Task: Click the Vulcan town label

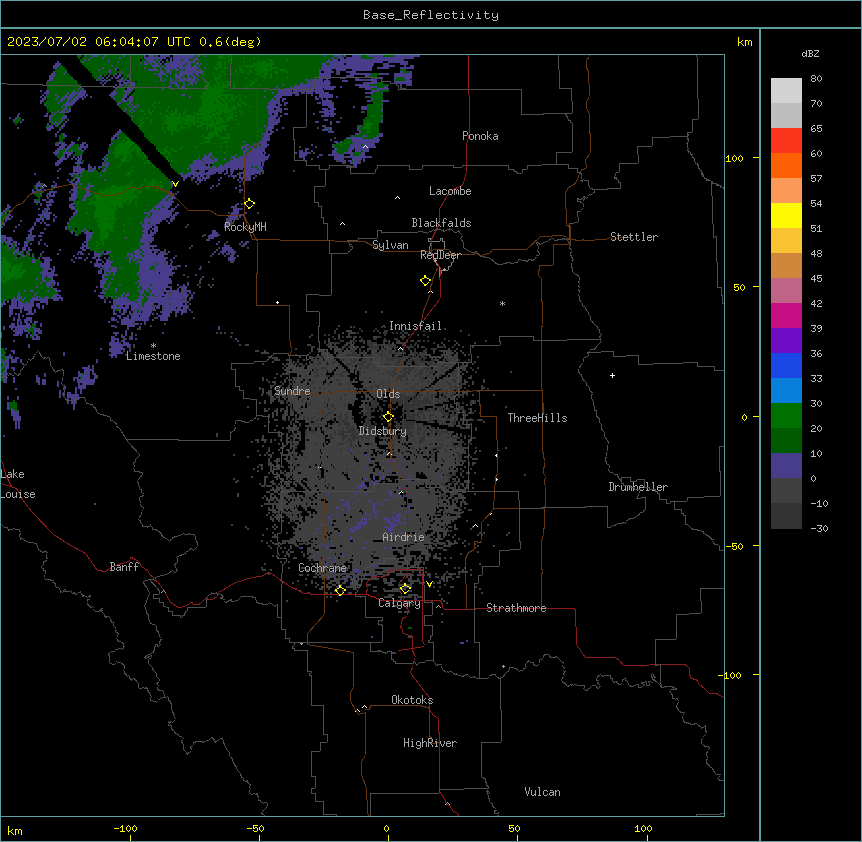Action: pos(542,792)
